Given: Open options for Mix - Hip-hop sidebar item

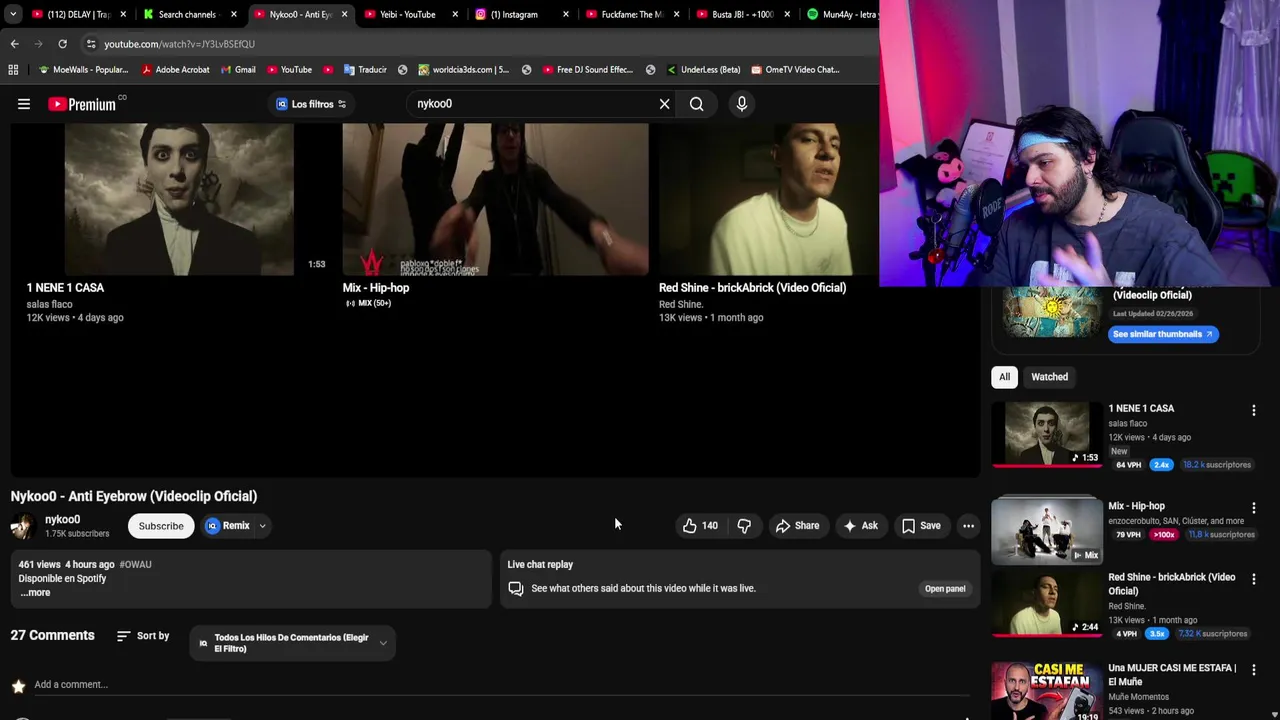Looking at the screenshot, I should point(1253,508).
